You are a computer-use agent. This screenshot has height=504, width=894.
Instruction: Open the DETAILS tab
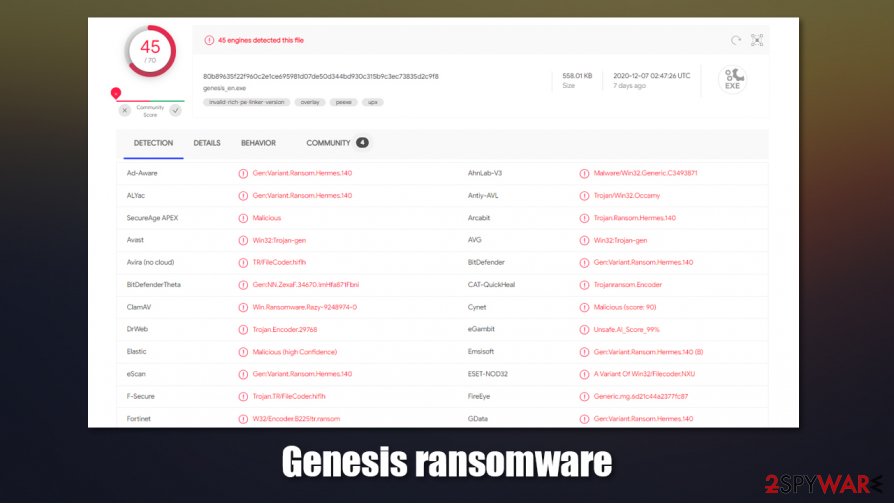[x=207, y=143]
